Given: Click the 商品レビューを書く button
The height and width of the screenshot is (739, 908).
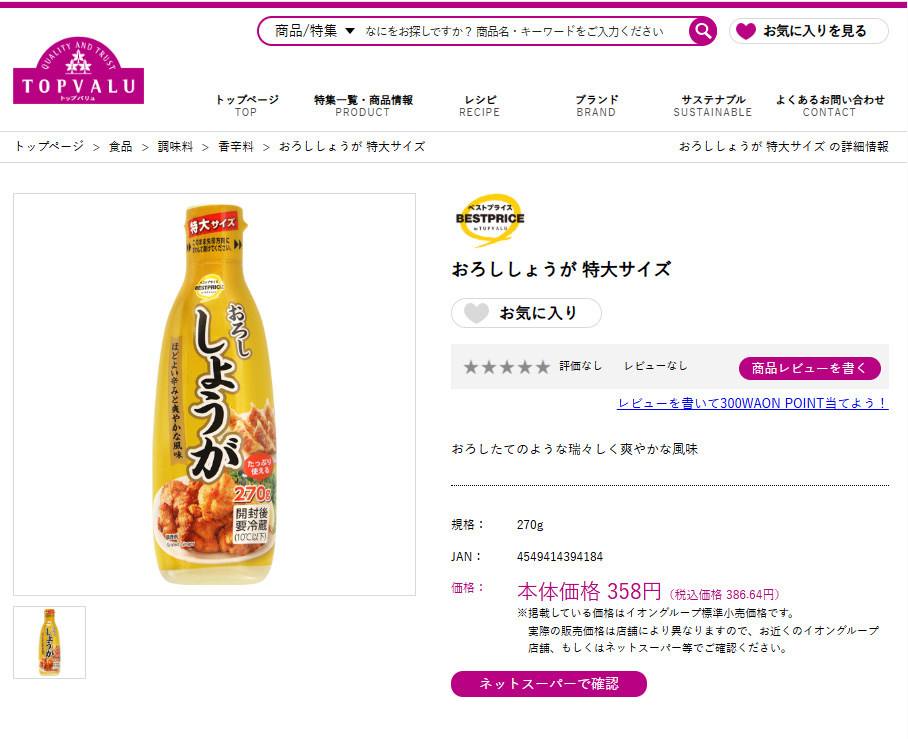Looking at the screenshot, I should point(810,368).
